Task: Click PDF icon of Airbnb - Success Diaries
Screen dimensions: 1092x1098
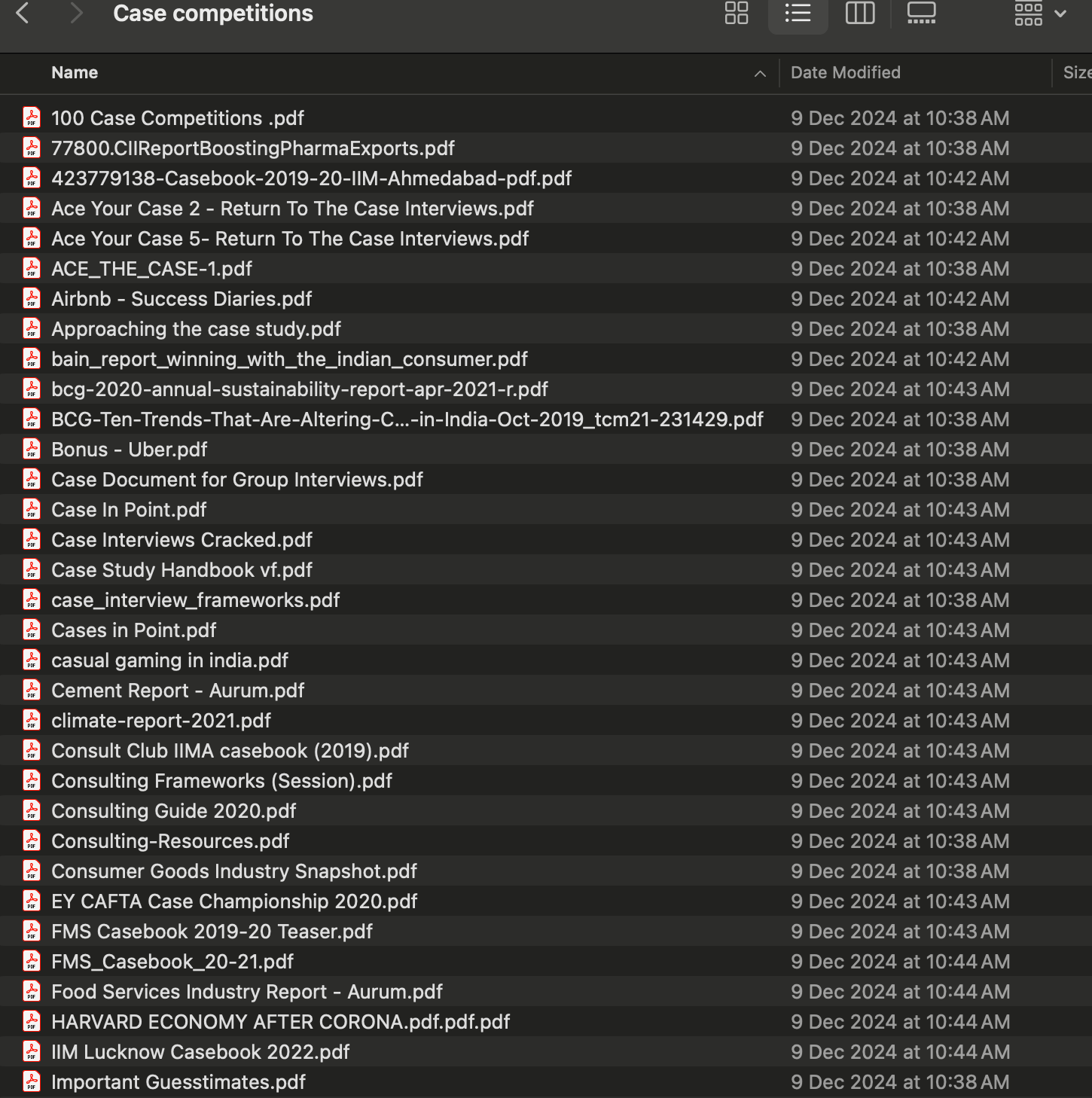Action: [x=32, y=298]
